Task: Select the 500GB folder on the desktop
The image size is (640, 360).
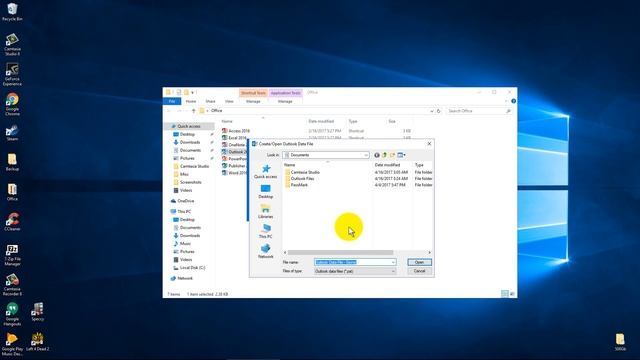Action: [620, 342]
